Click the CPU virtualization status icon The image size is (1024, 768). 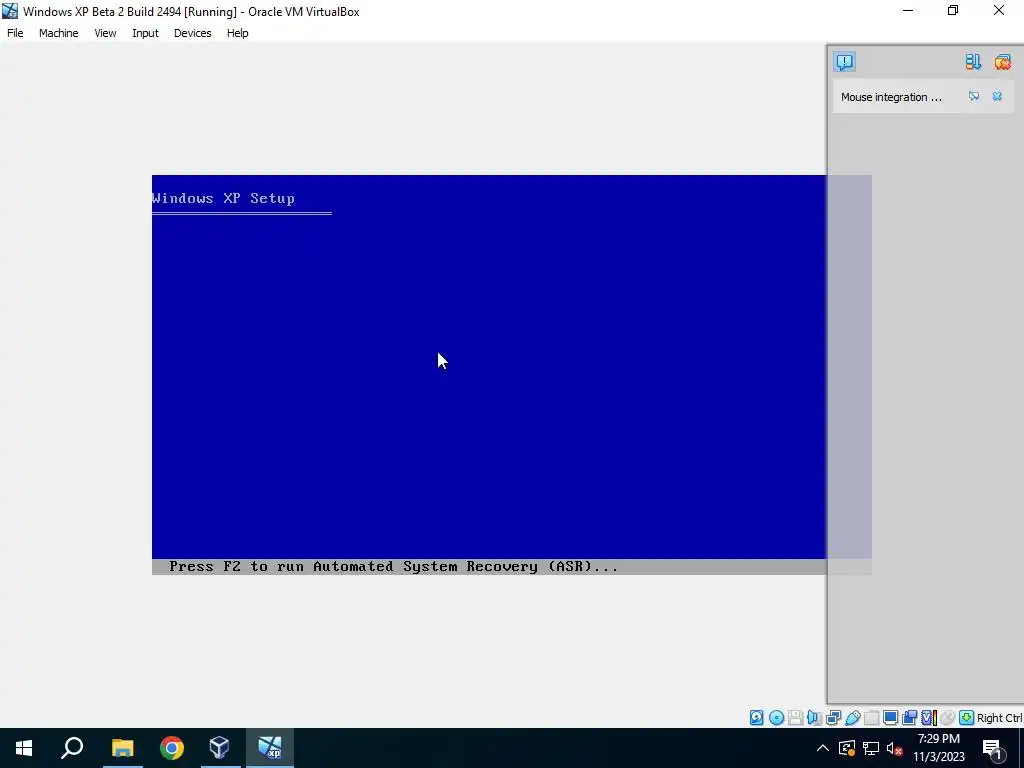[929, 718]
